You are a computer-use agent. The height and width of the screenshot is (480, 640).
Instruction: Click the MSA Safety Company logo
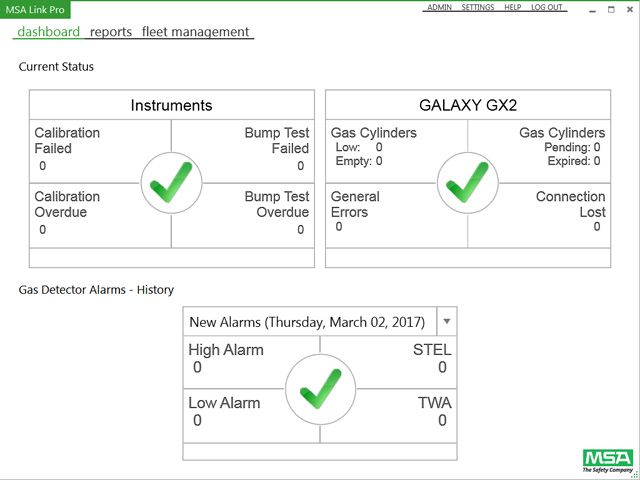pyautogui.click(x=607, y=461)
